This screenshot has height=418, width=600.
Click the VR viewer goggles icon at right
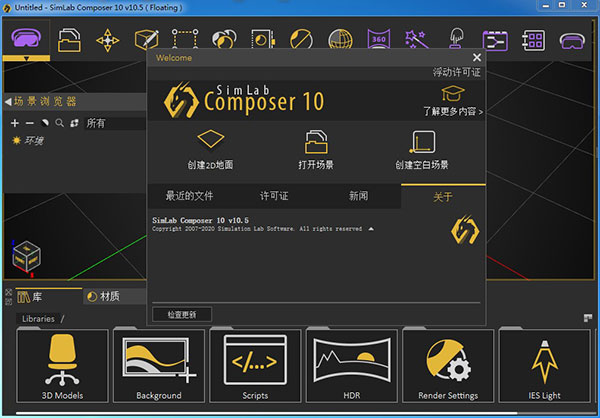(x=572, y=41)
